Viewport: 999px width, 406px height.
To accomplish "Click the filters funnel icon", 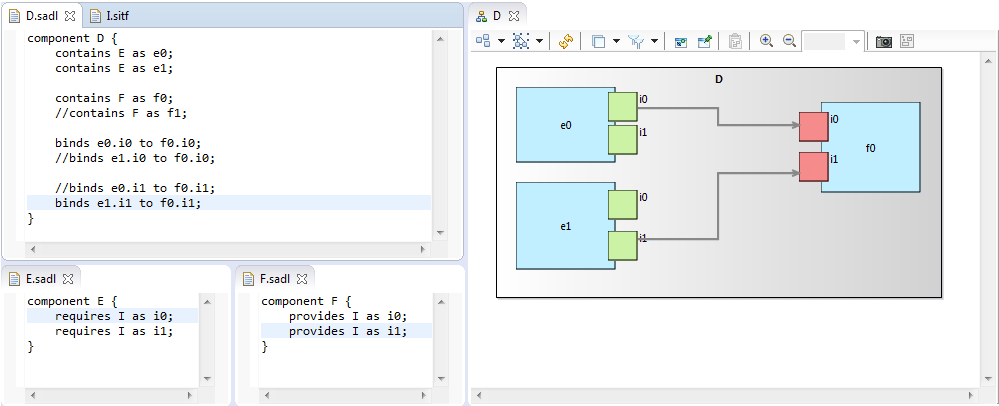I will (x=637, y=41).
